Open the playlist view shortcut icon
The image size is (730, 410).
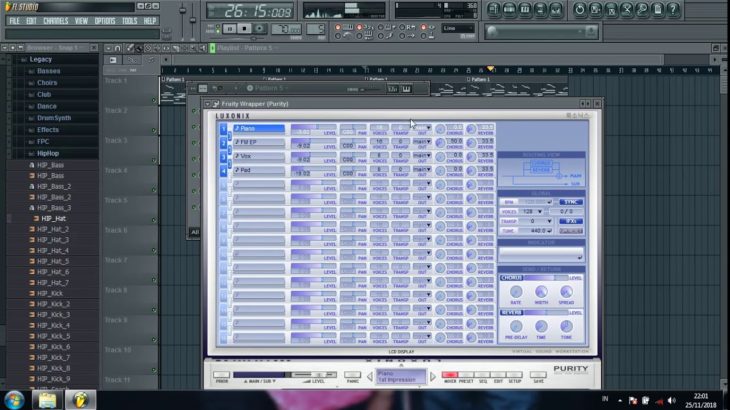pos(494,9)
